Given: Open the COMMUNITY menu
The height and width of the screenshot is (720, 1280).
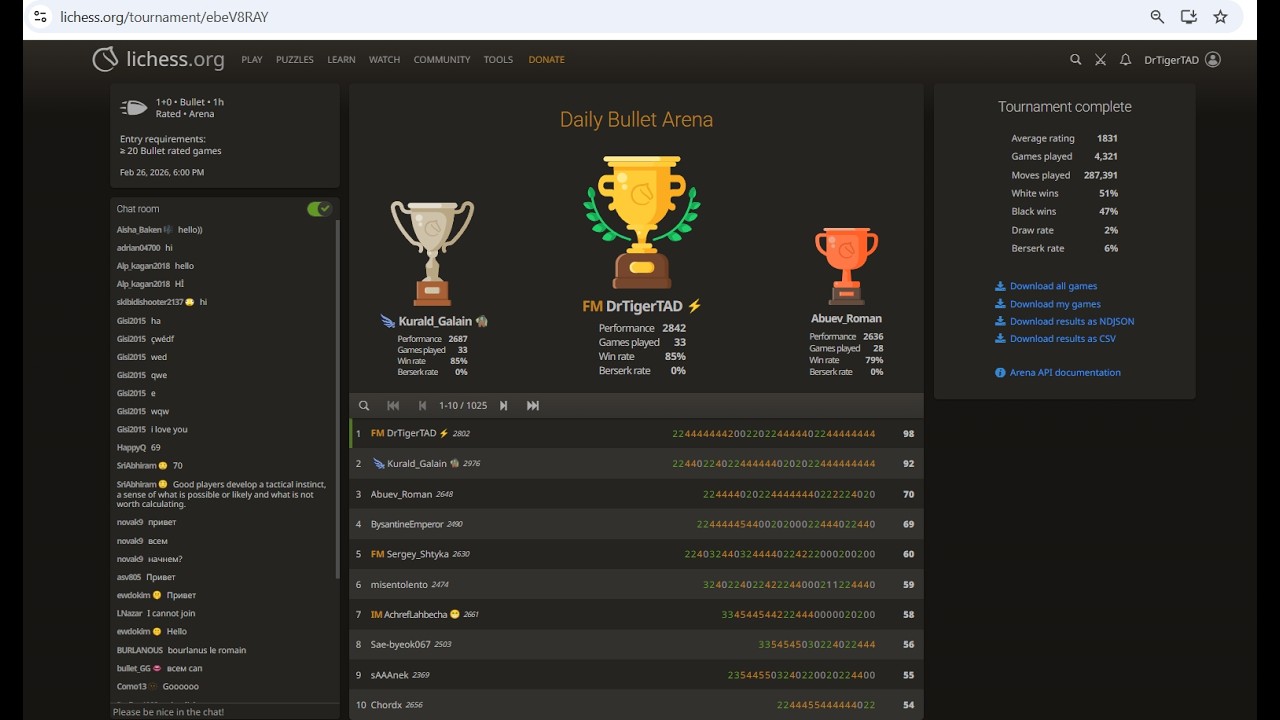Looking at the screenshot, I should (x=442, y=60).
